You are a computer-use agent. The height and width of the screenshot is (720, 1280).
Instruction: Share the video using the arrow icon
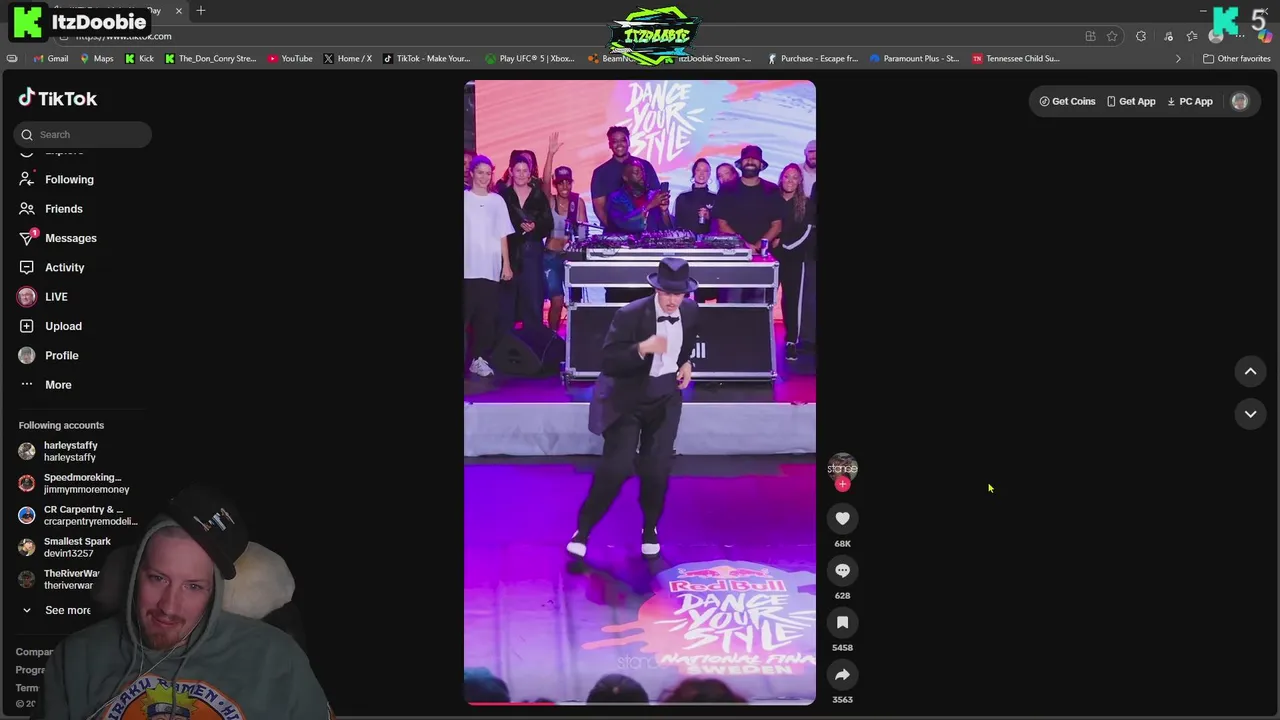tap(842, 674)
